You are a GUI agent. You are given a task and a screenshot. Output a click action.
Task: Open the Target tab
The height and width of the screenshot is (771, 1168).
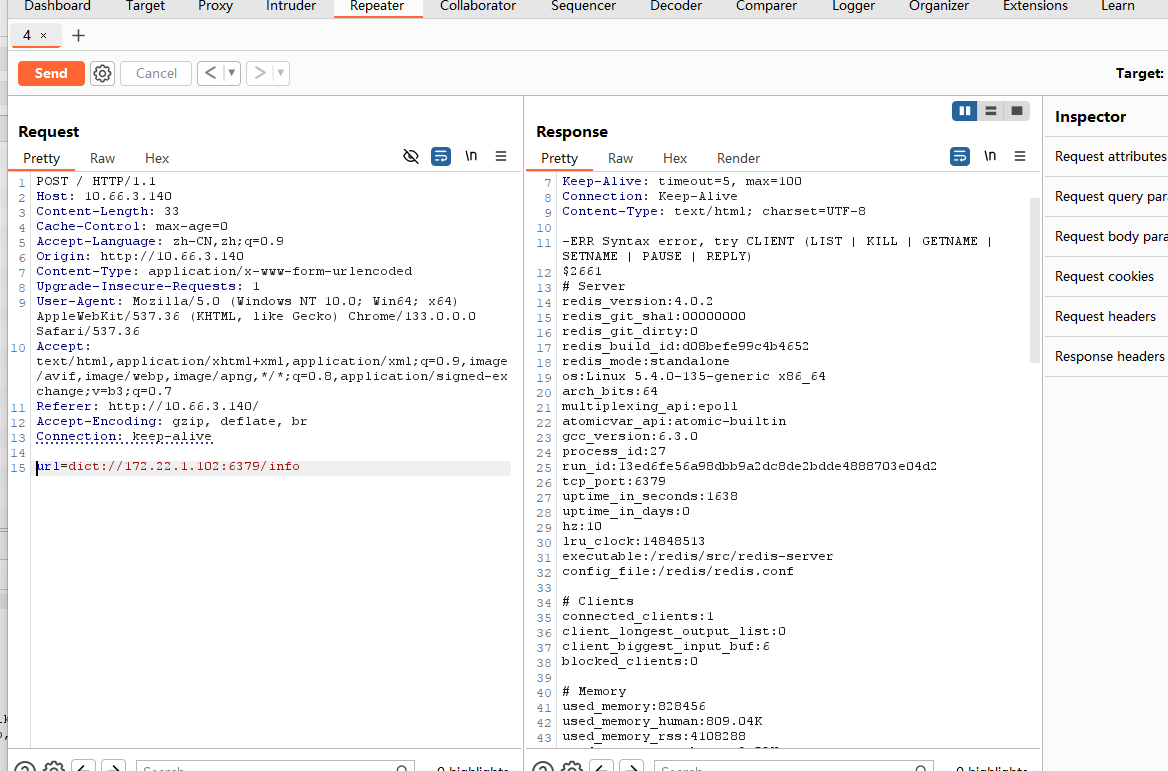145,6
